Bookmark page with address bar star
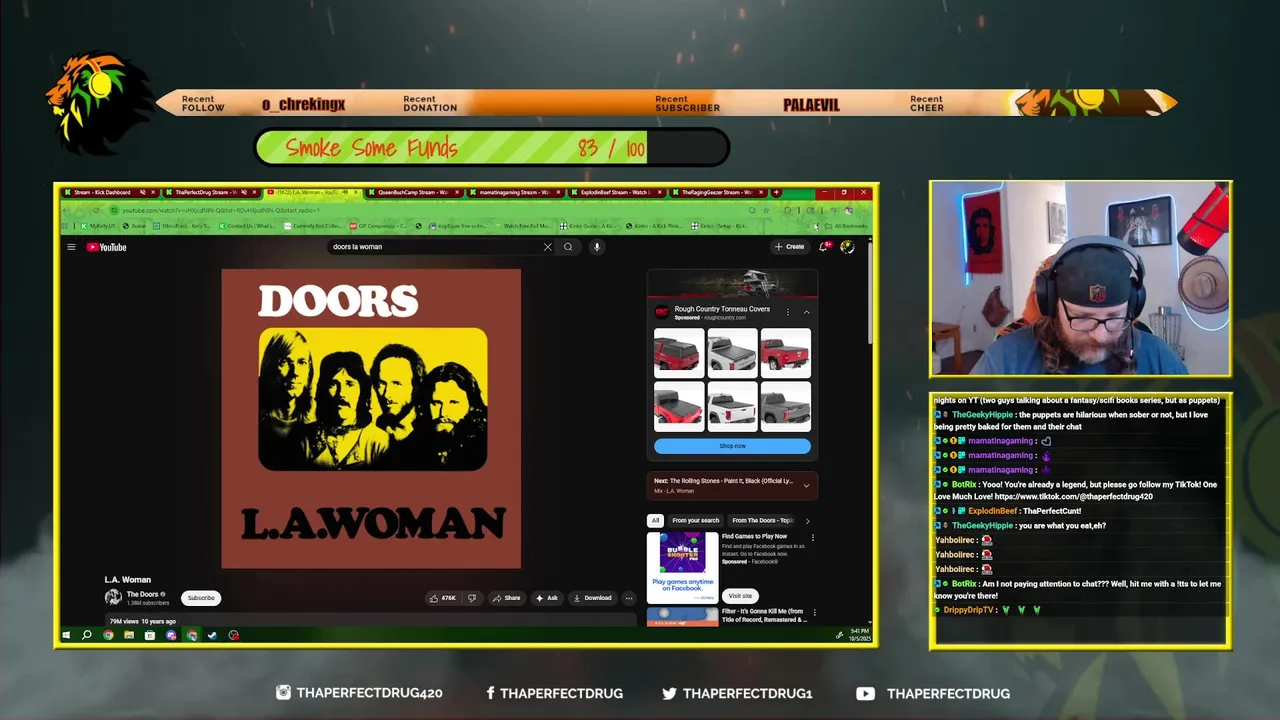The image size is (1280, 720). (x=766, y=210)
